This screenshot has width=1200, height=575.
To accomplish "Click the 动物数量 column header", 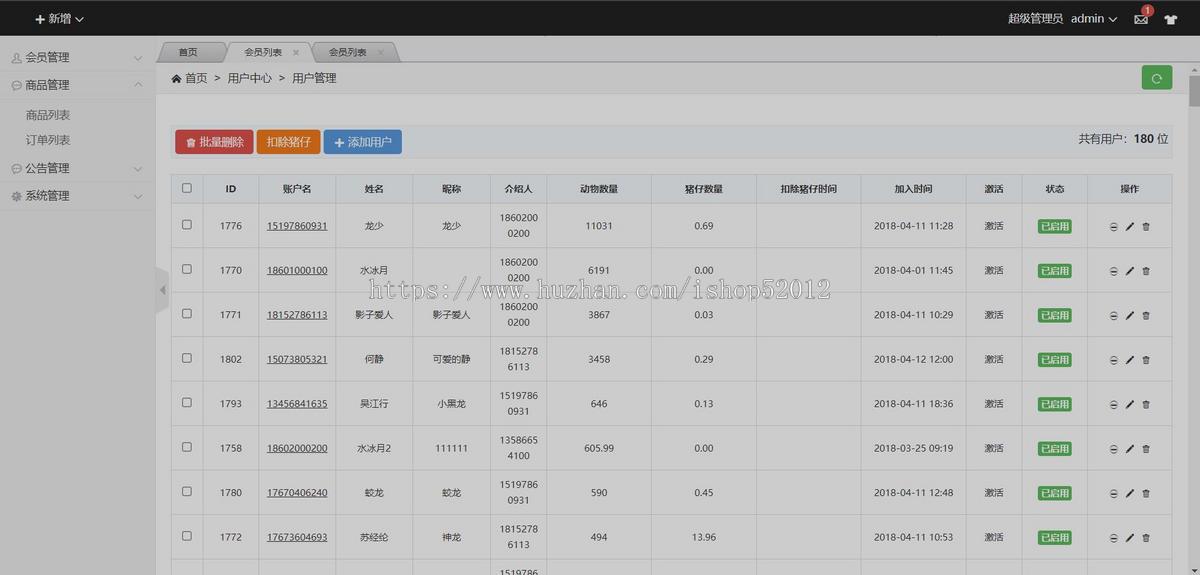I will pyautogui.click(x=599, y=189).
